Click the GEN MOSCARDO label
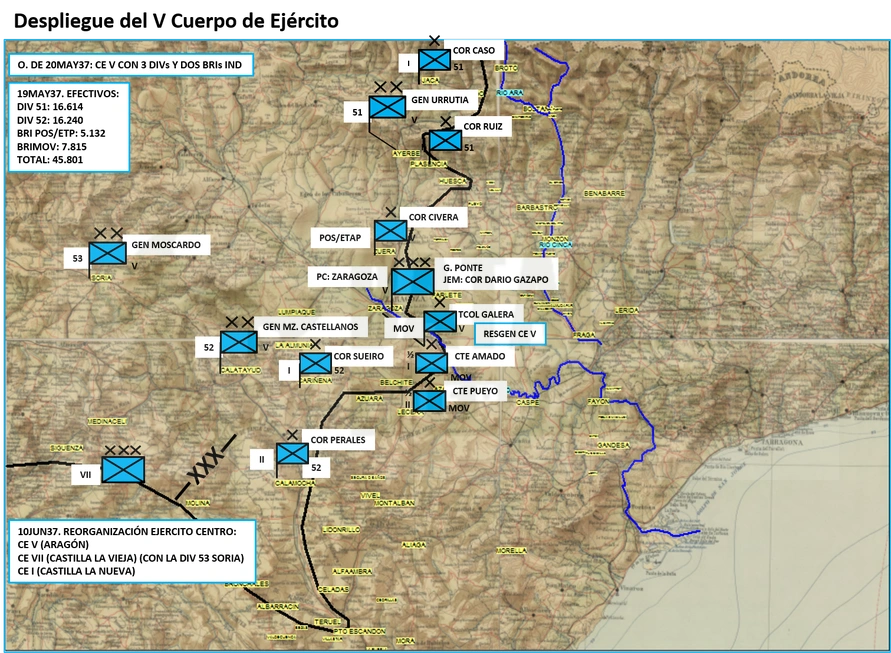891x653 pixels. pyautogui.click(x=166, y=245)
